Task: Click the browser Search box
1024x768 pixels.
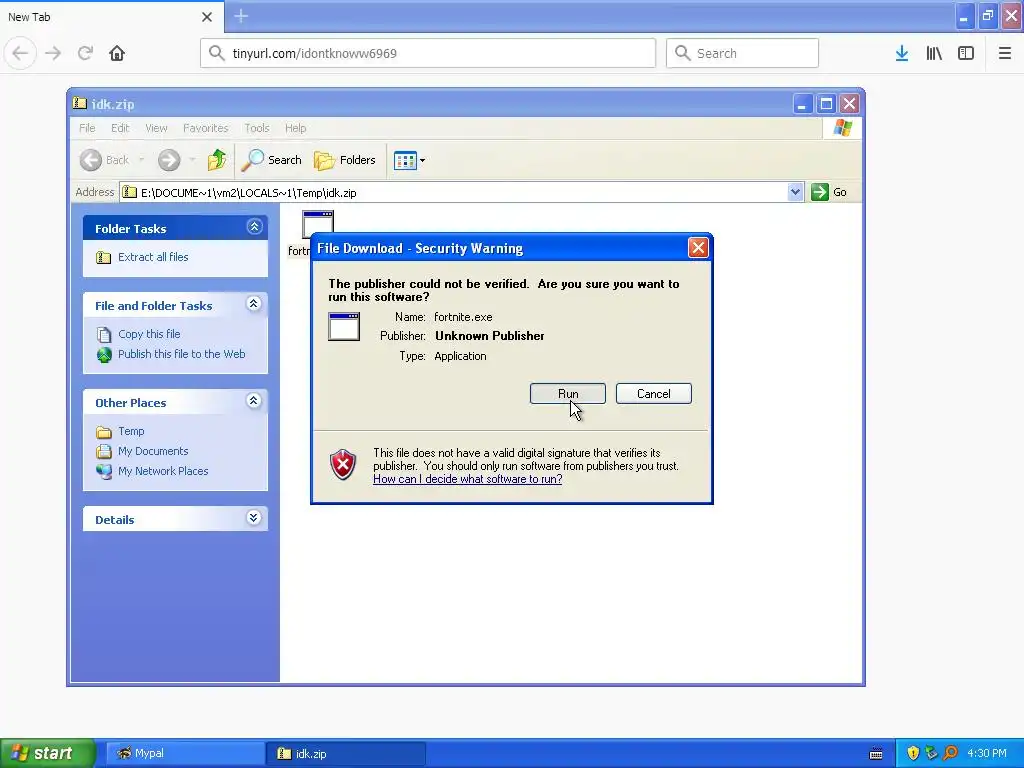Action: coord(743,53)
